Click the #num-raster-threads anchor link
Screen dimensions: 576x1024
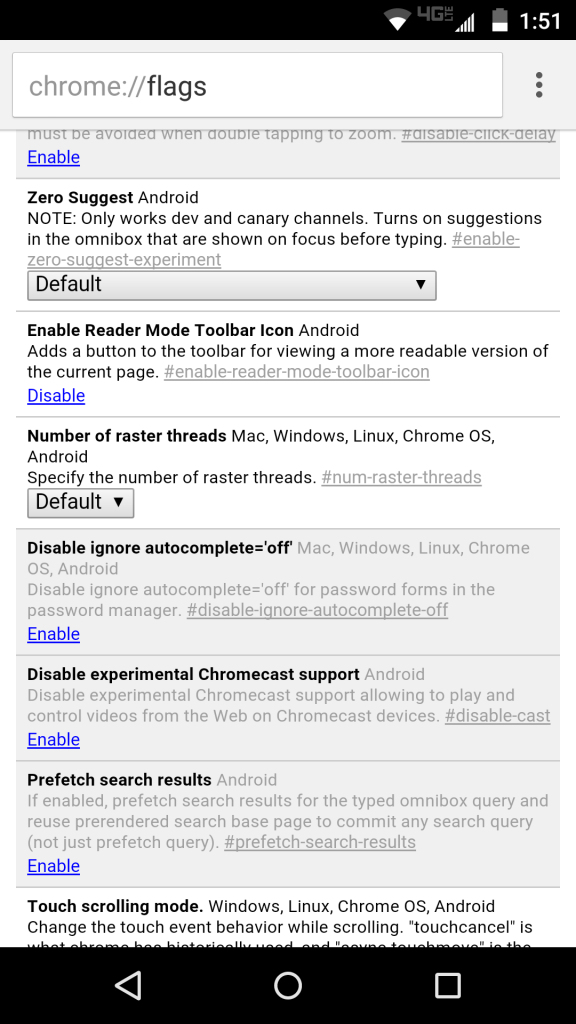coord(401,477)
